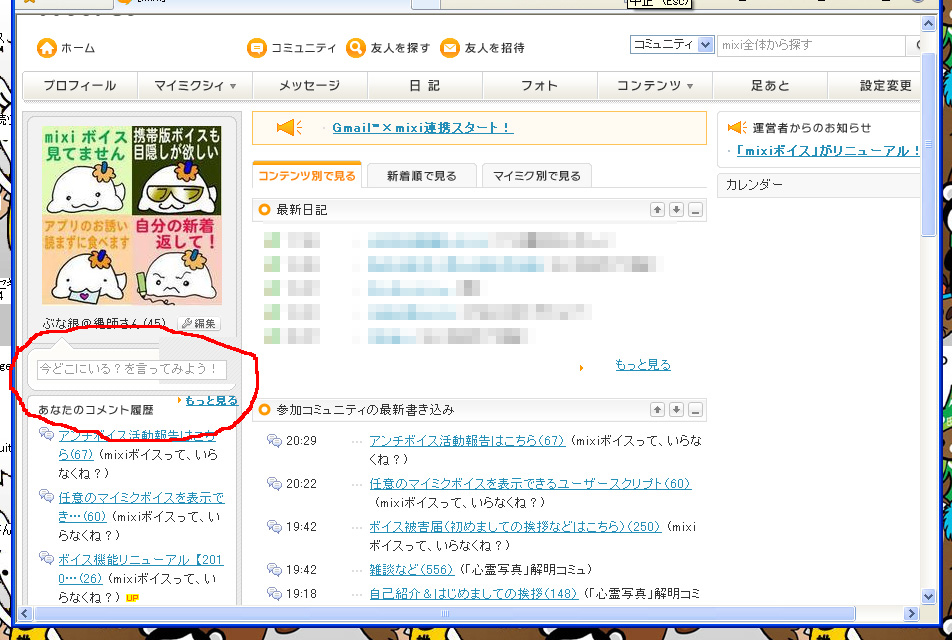Open ボイス被害届(初めましての挨拶などはこちら)(250) link
Screen dimensions: 952x640
(x=515, y=527)
